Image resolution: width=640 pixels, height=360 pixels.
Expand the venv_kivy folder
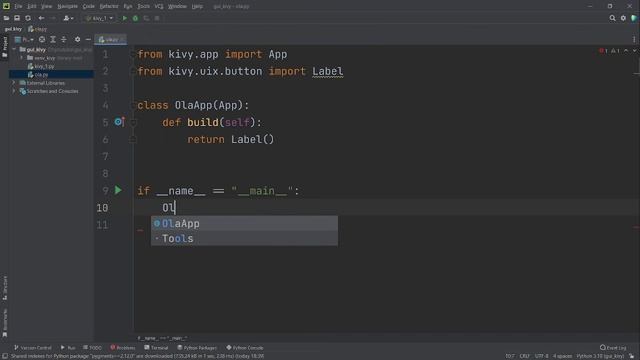[22, 58]
